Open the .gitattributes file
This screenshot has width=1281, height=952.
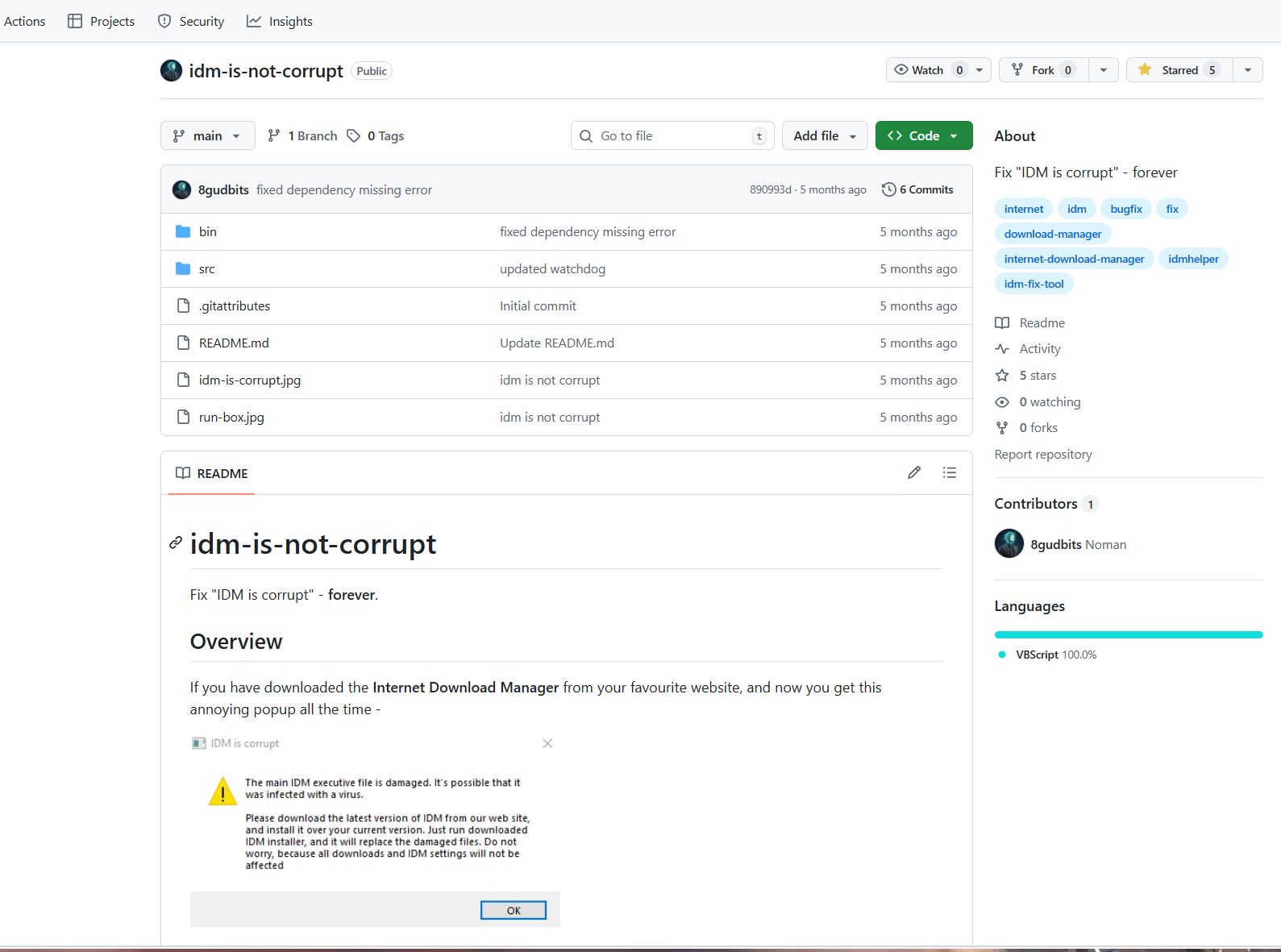point(235,306)
